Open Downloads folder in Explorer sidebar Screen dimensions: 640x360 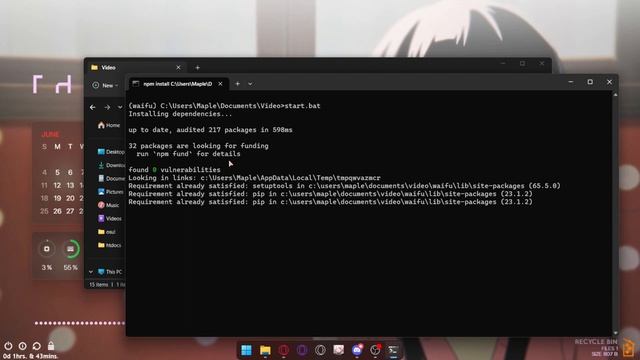point(111,165)
